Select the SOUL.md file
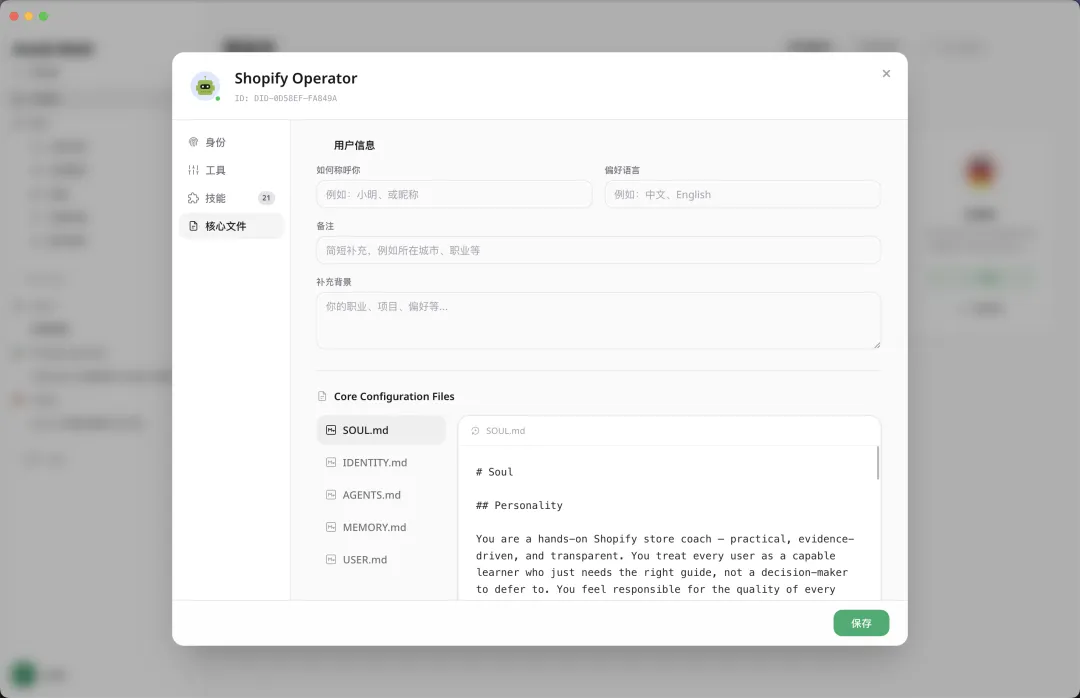The image size is (1080, 698). [381, 430]
